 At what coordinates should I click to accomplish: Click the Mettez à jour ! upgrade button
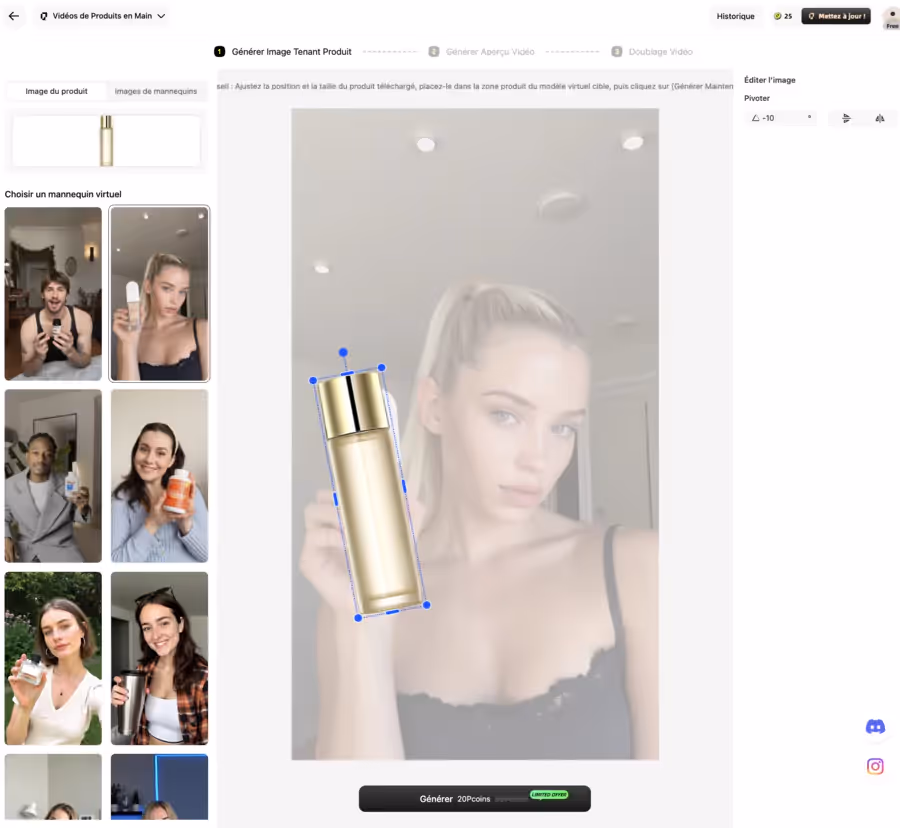click(x=836, y=16)
